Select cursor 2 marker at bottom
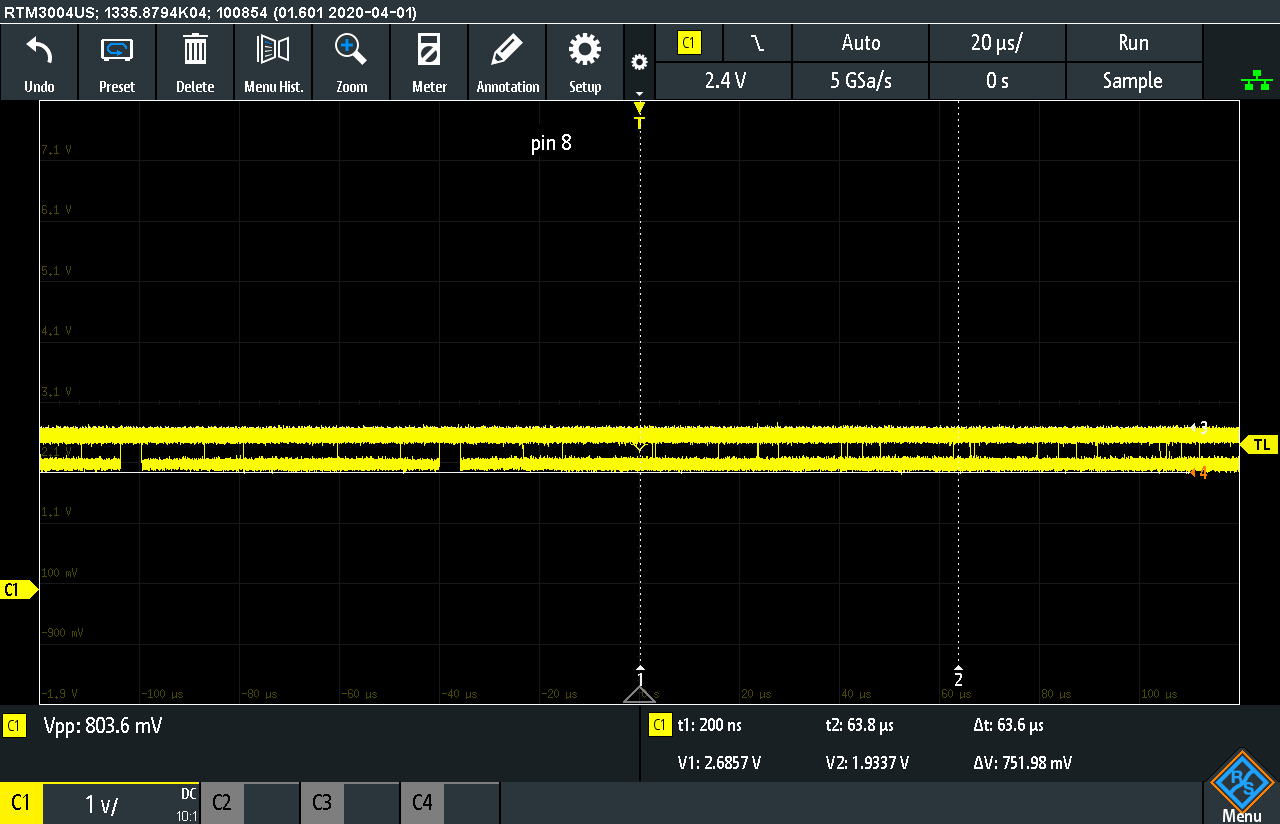This screenshot has width=1280, height=824. (x=958, y=677)
